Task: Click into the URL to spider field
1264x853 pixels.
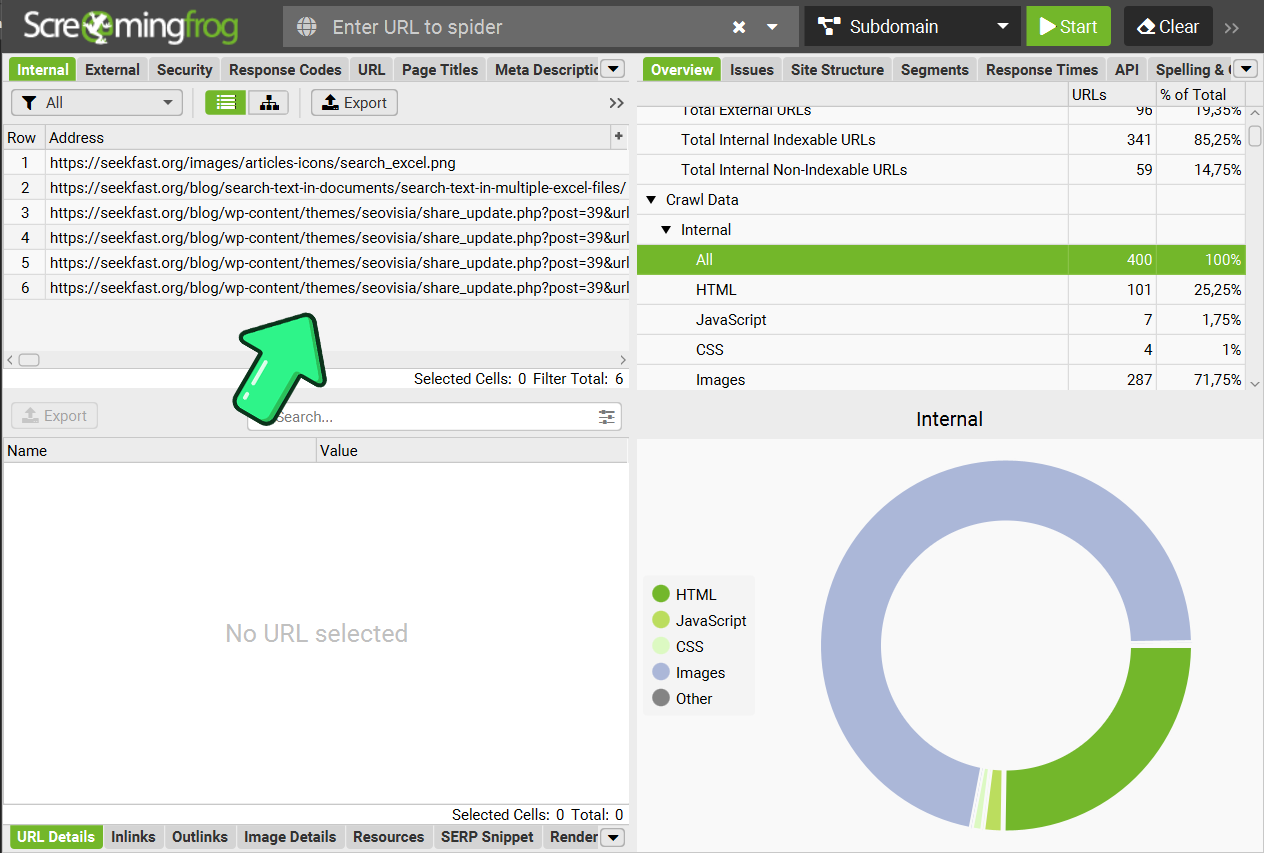Action: (520, 27)
